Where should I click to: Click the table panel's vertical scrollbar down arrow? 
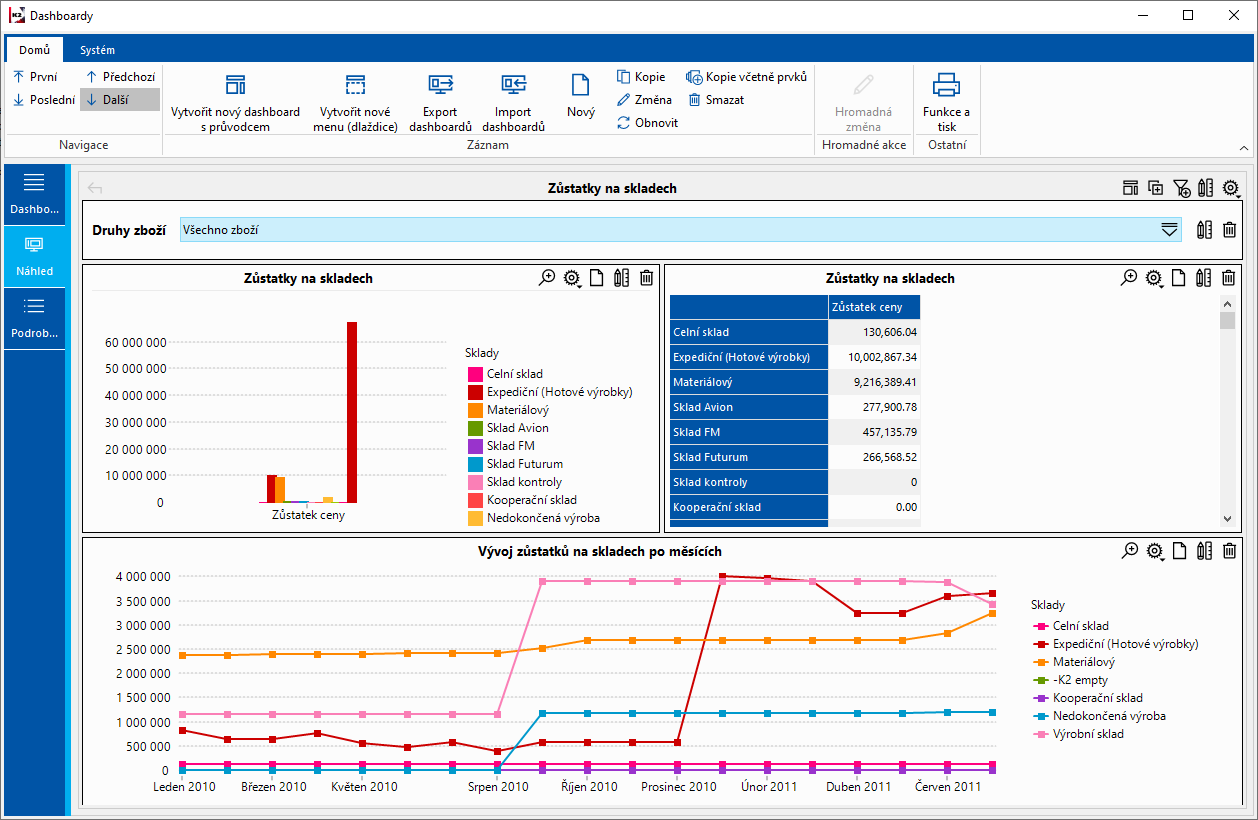click(x=1227, y=519)
